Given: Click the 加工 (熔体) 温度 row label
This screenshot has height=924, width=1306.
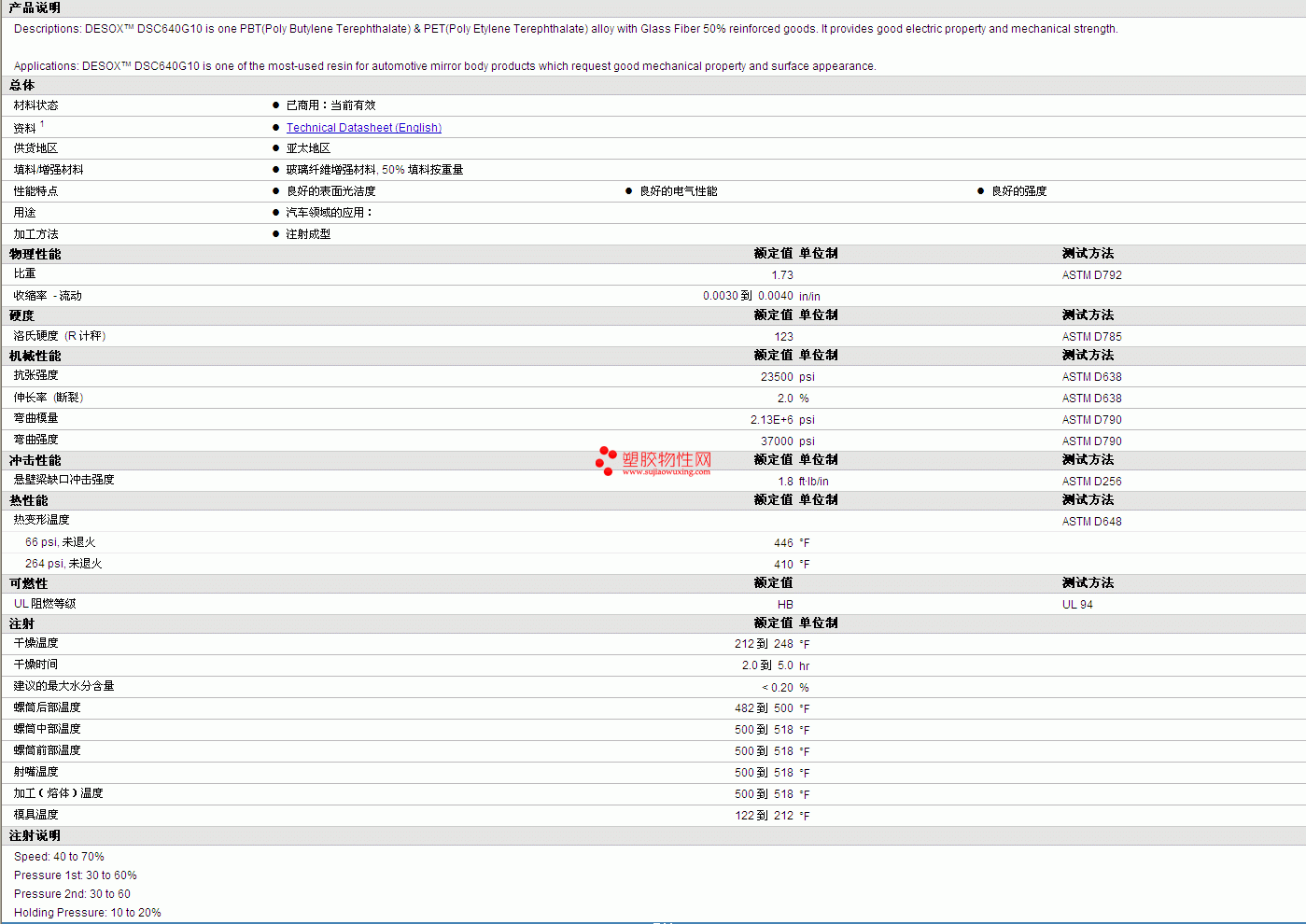Looking at the screenshot, I should pos(58,793).
